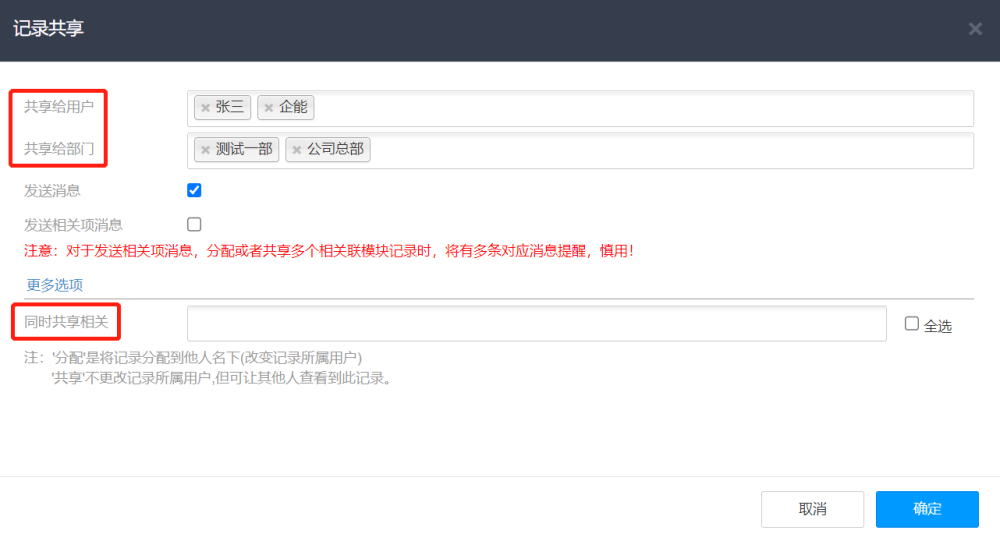
Task: Click the '分配' explanation note line
Action: click(193, 358)
